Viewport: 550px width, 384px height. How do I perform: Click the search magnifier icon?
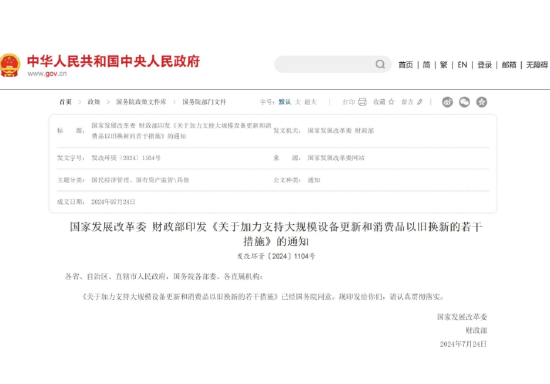tap(380, 64)
